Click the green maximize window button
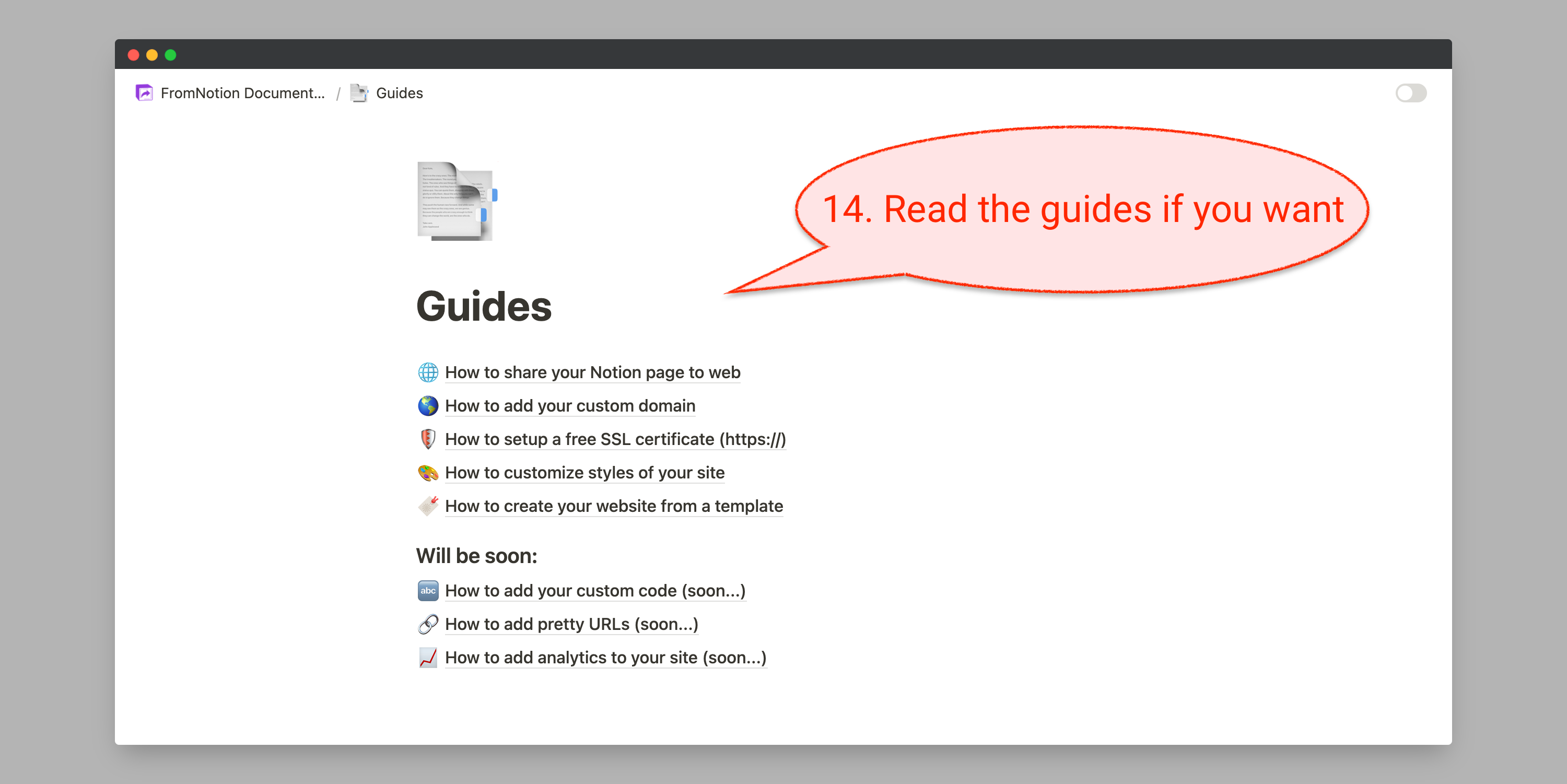The height and width of the screenshot is (784, 1567). 170,55
